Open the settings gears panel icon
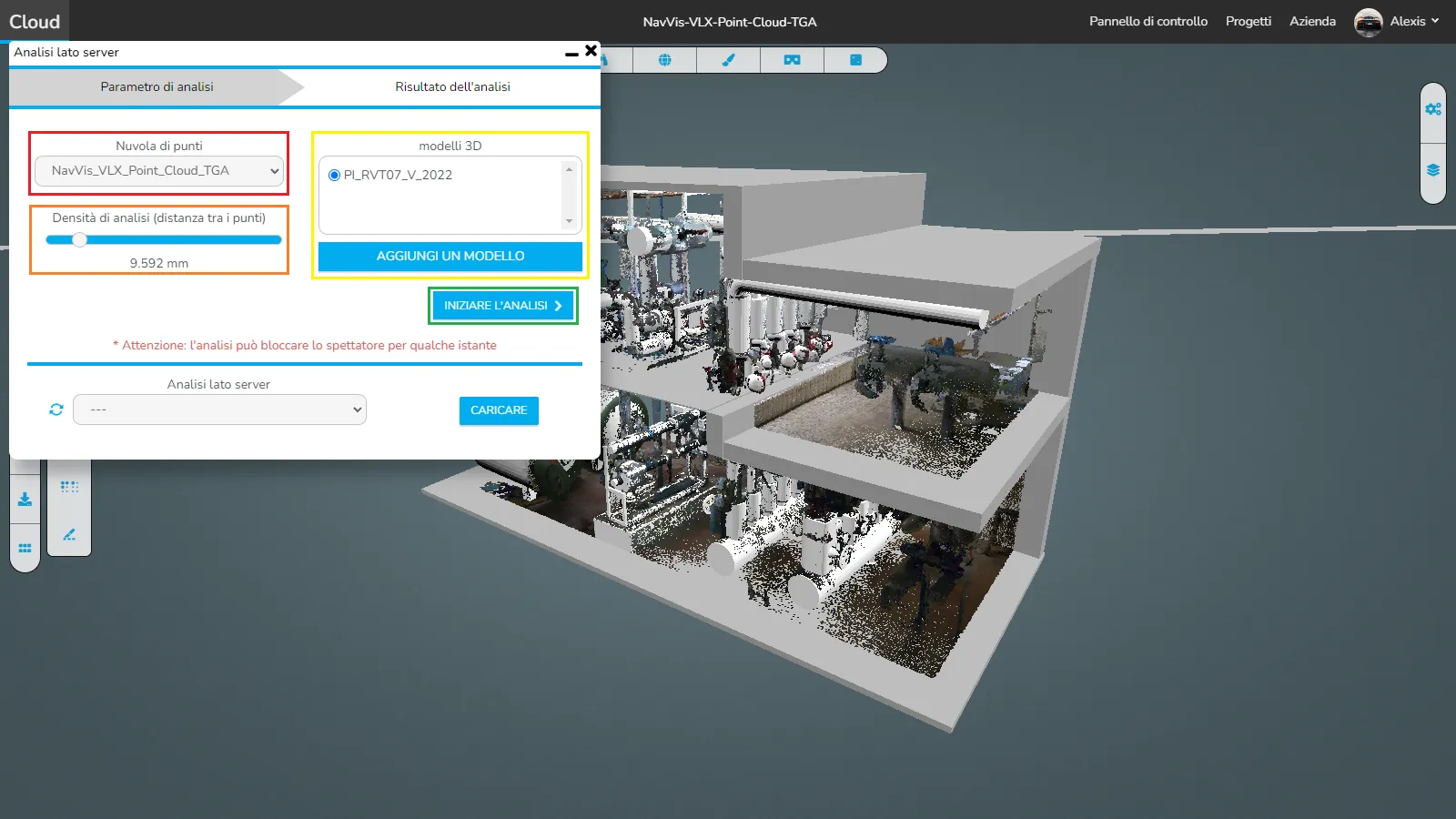 click(x=1433, y=109)
